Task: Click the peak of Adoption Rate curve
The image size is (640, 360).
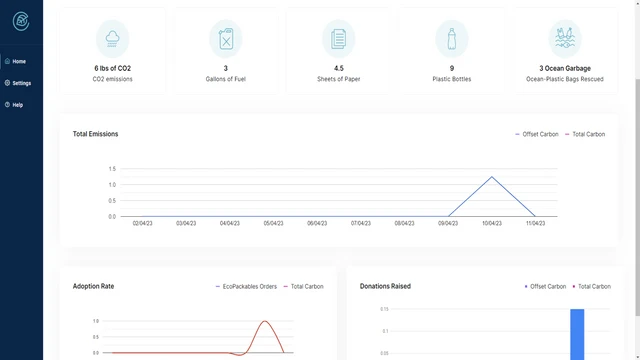Action: tap(265, 321)
